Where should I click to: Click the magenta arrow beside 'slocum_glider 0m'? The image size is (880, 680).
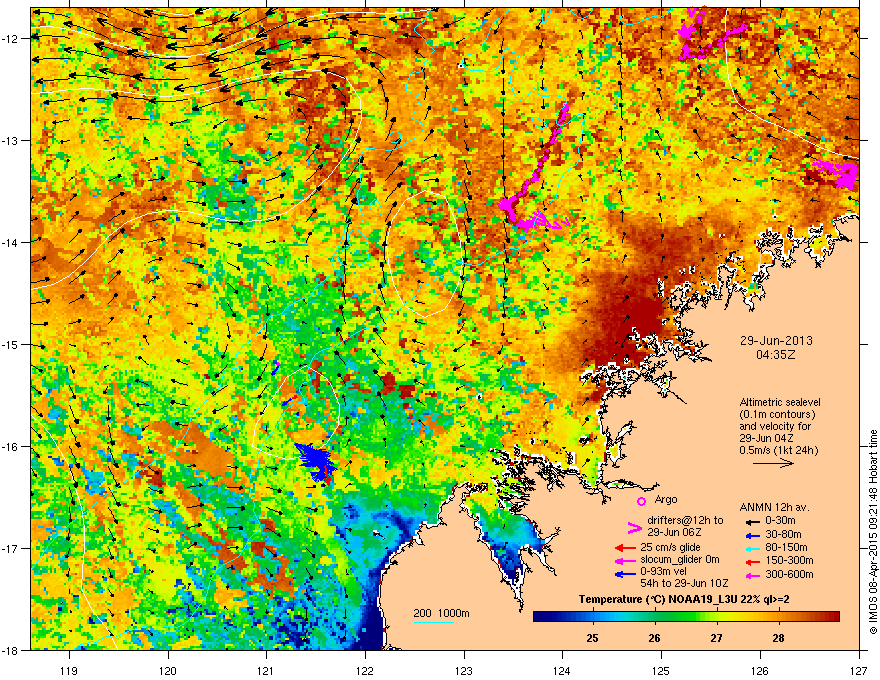(x=625, y=560)
